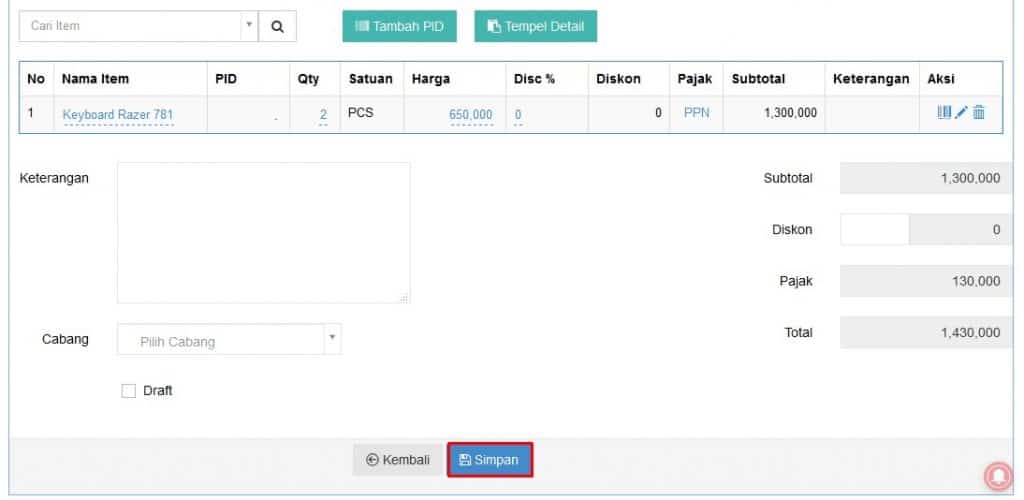Expand the Cari Item dropdown arrow

[x=249, y=26]
